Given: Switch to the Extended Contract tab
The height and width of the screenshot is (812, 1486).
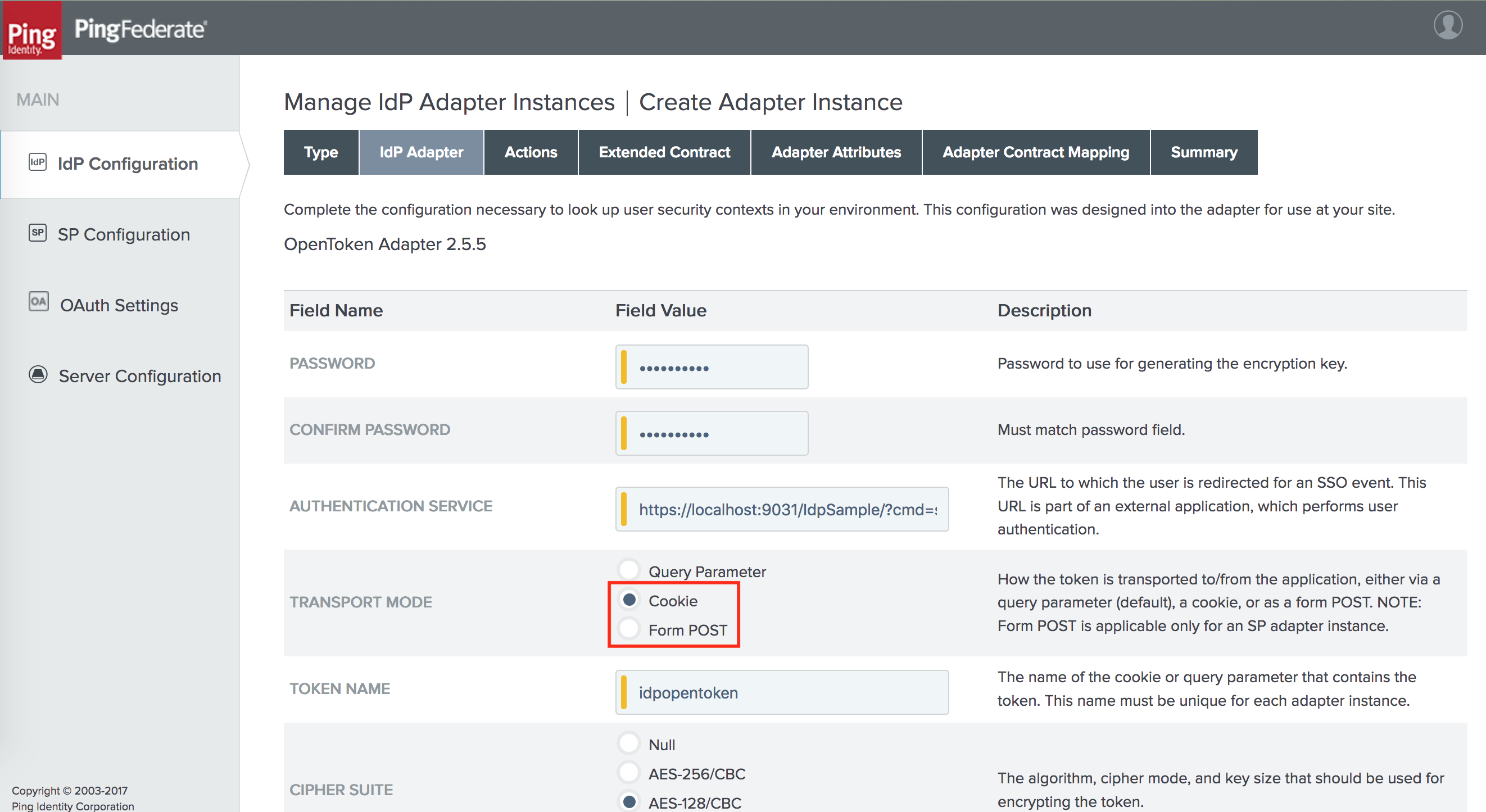Looking at the screenshot, I should point(664,152).
